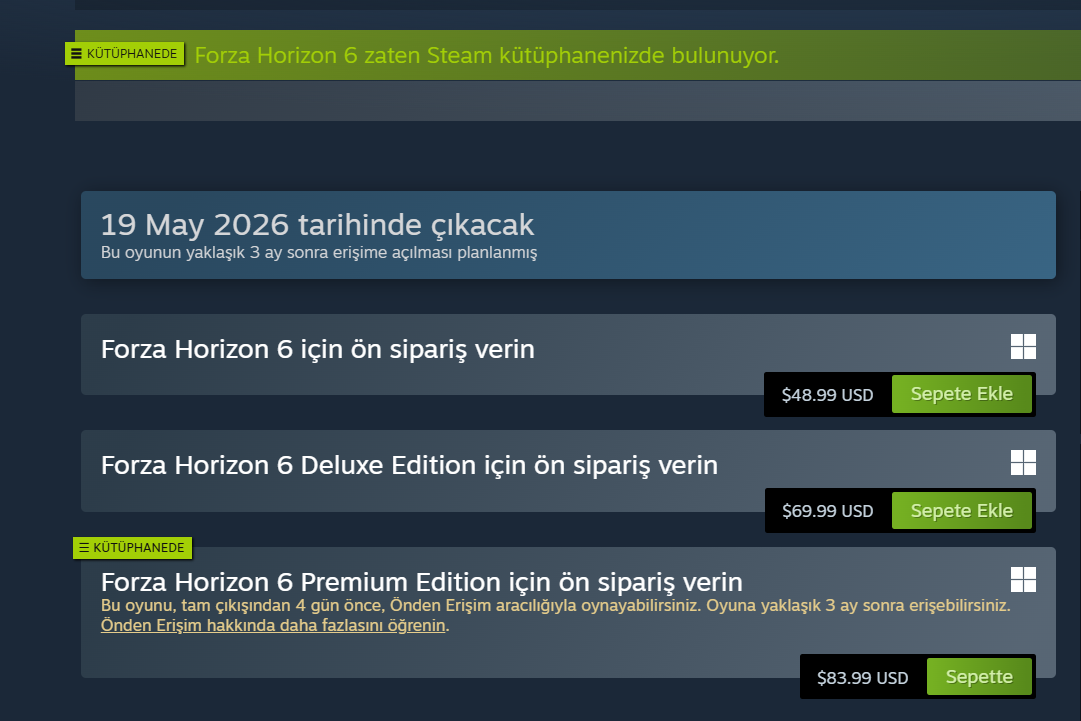This screenshot has width=1081, height=721.
Task: Click KÜTÜPHANEDE badge beside the green banner
Action: [124, 53]
